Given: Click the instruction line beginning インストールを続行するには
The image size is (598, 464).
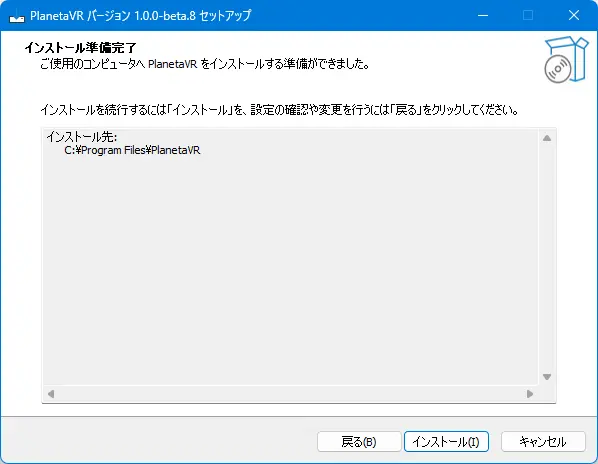Looking at the screenshot, I should (x=280, y=110).
